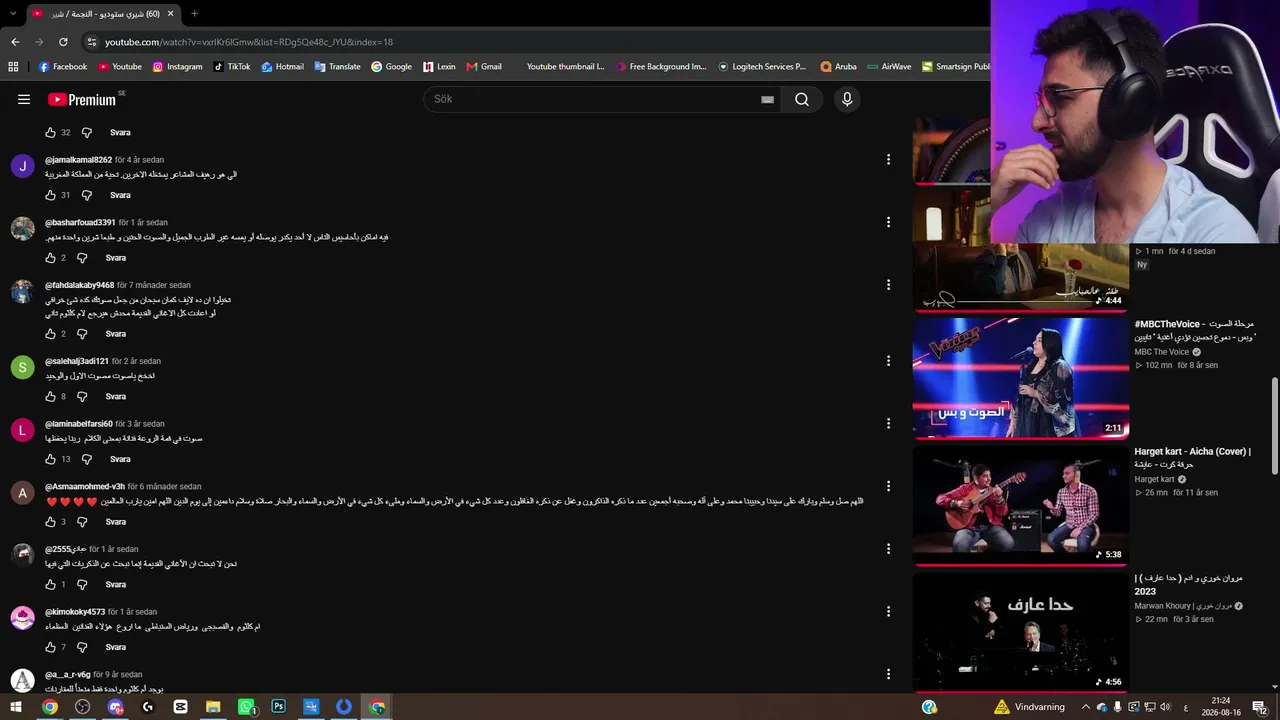
Task: Dislike the comment by @fahdalakaby9468
Action: 83,334
